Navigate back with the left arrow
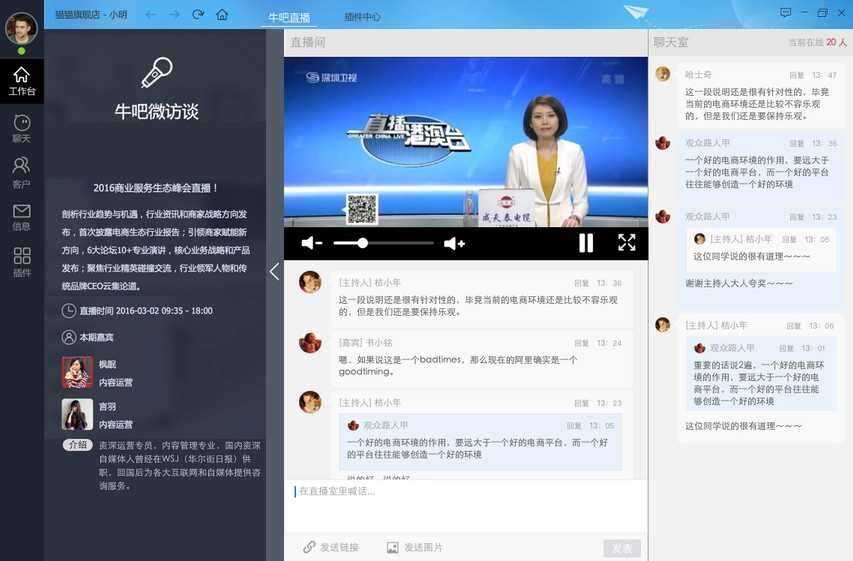Image resolution: width=853 pixels, height=561 pixels. point(150,14)
